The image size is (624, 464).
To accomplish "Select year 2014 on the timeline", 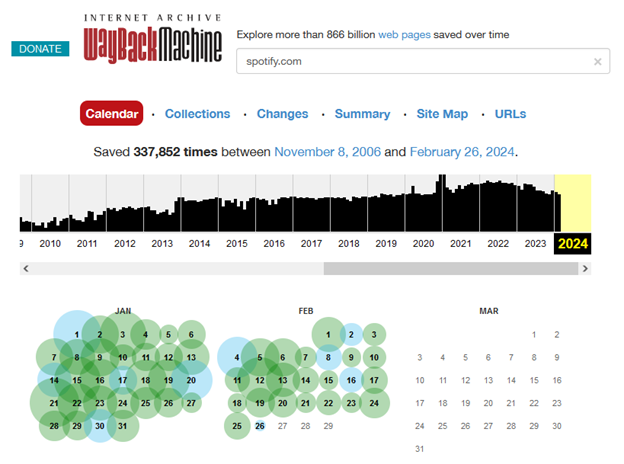I will click(199, 244).
